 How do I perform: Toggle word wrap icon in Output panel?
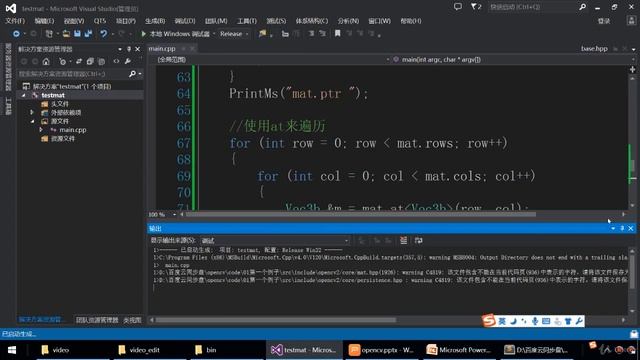[x=418, y=240]
